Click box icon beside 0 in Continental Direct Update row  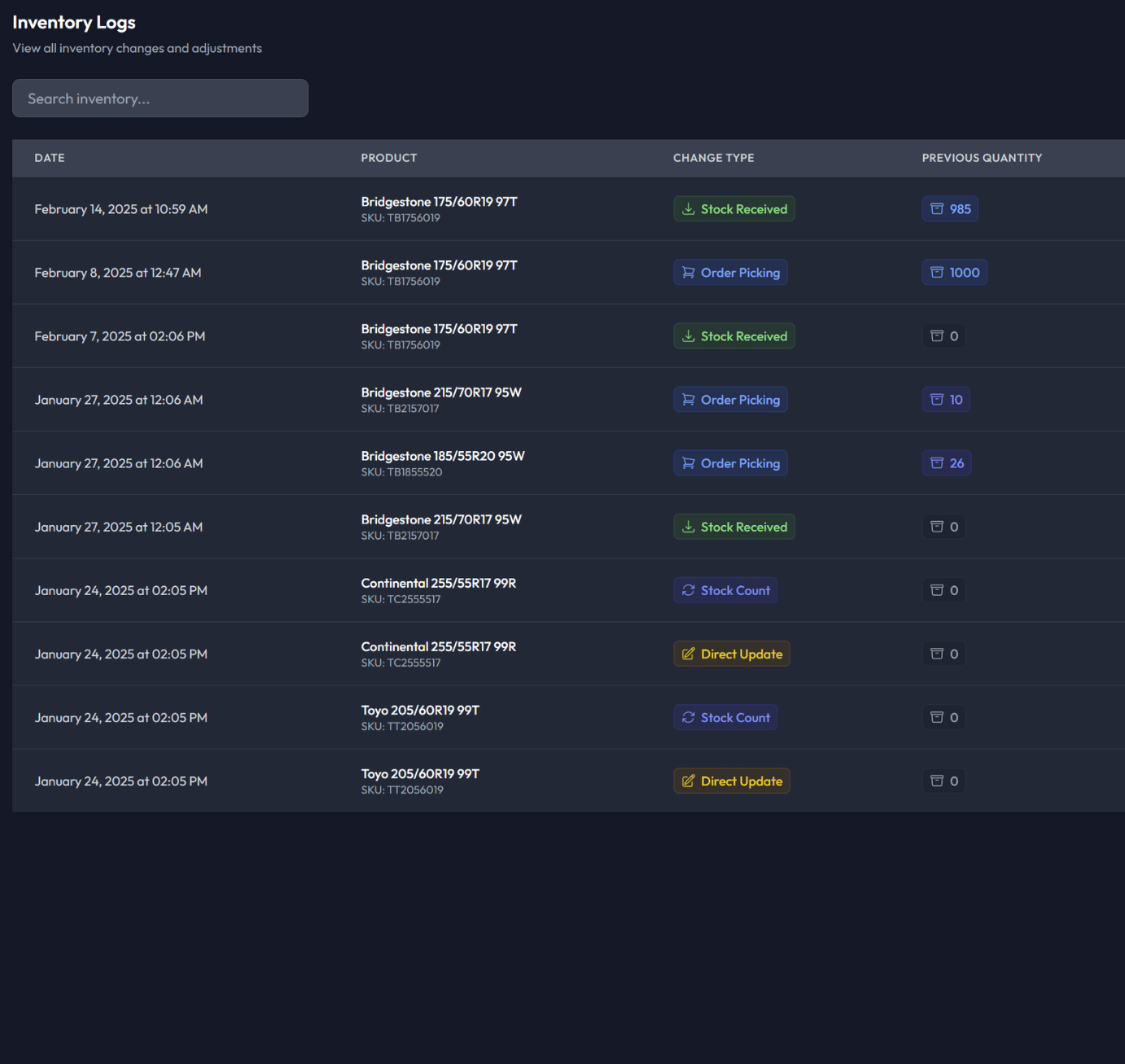tap(937, 654)
